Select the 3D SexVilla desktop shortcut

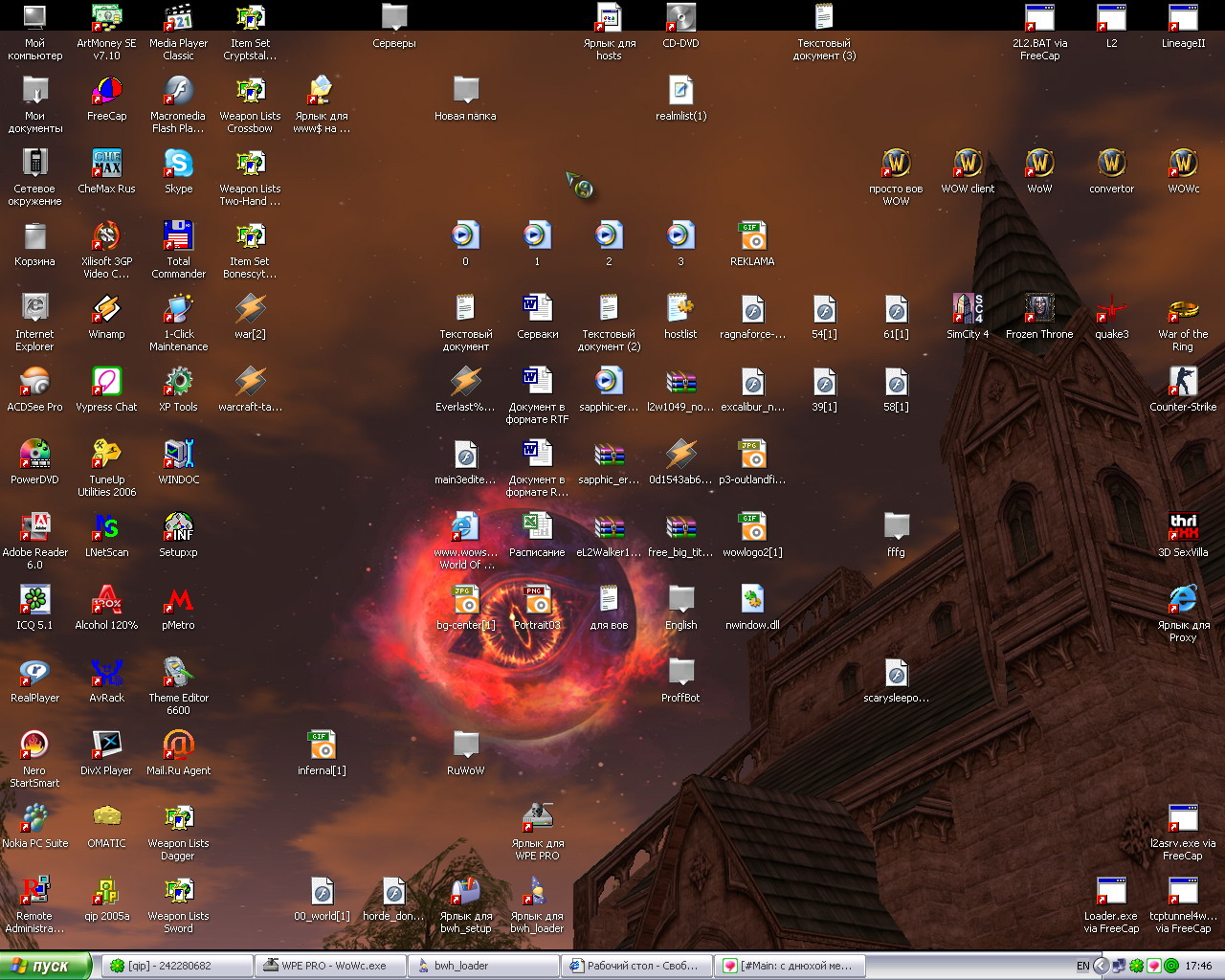point(1183,535)
